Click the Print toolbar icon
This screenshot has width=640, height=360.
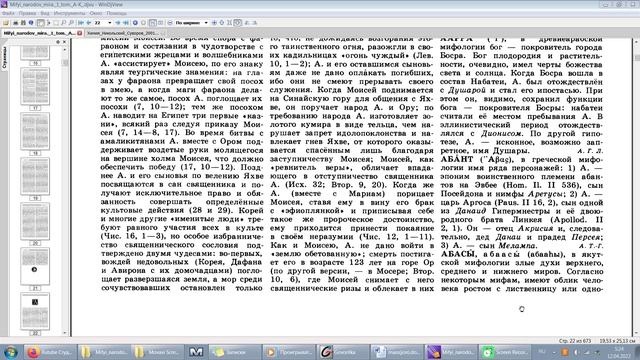pyautogui.click(x=16, y=23)
